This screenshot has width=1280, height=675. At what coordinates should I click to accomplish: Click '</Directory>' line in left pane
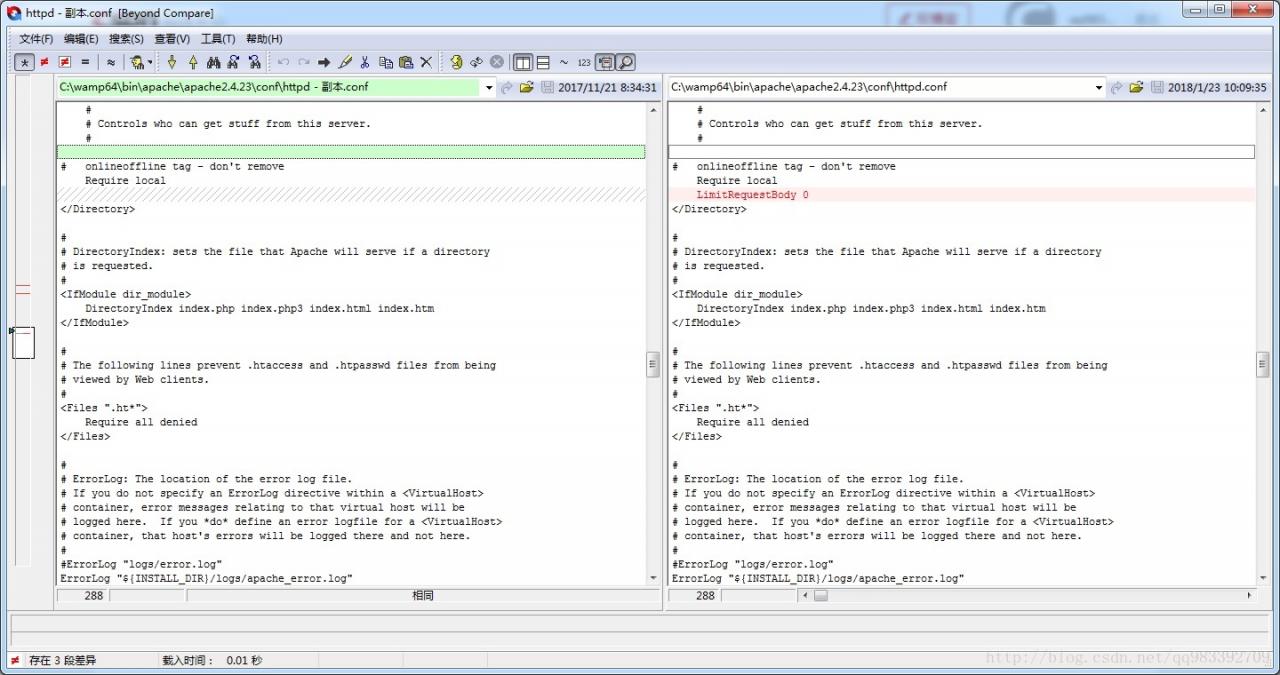point(97,209)
